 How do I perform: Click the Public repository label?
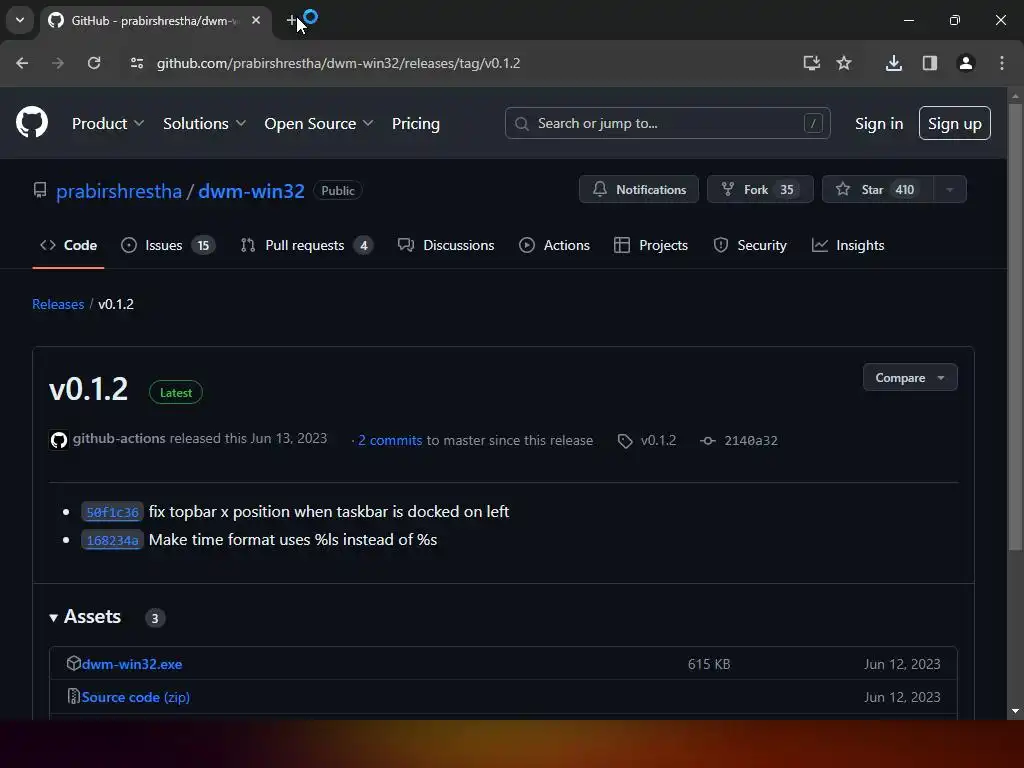[338, 191]
